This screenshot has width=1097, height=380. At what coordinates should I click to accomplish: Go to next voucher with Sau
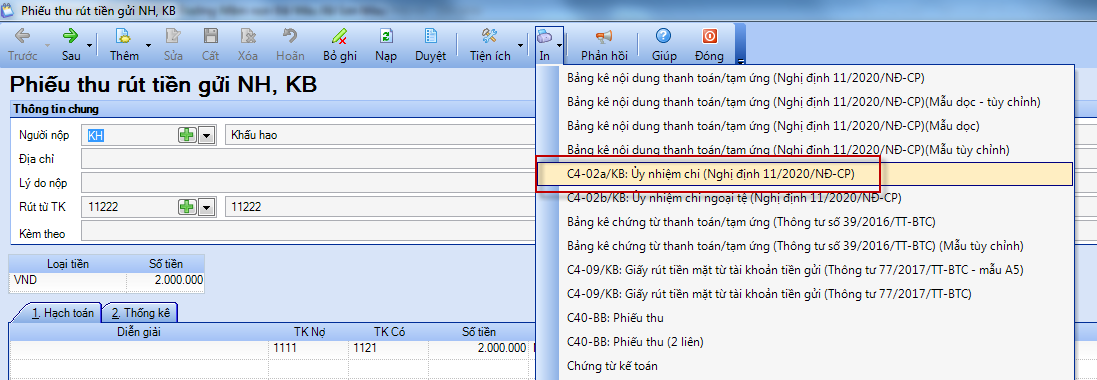[x=71, y=45]
